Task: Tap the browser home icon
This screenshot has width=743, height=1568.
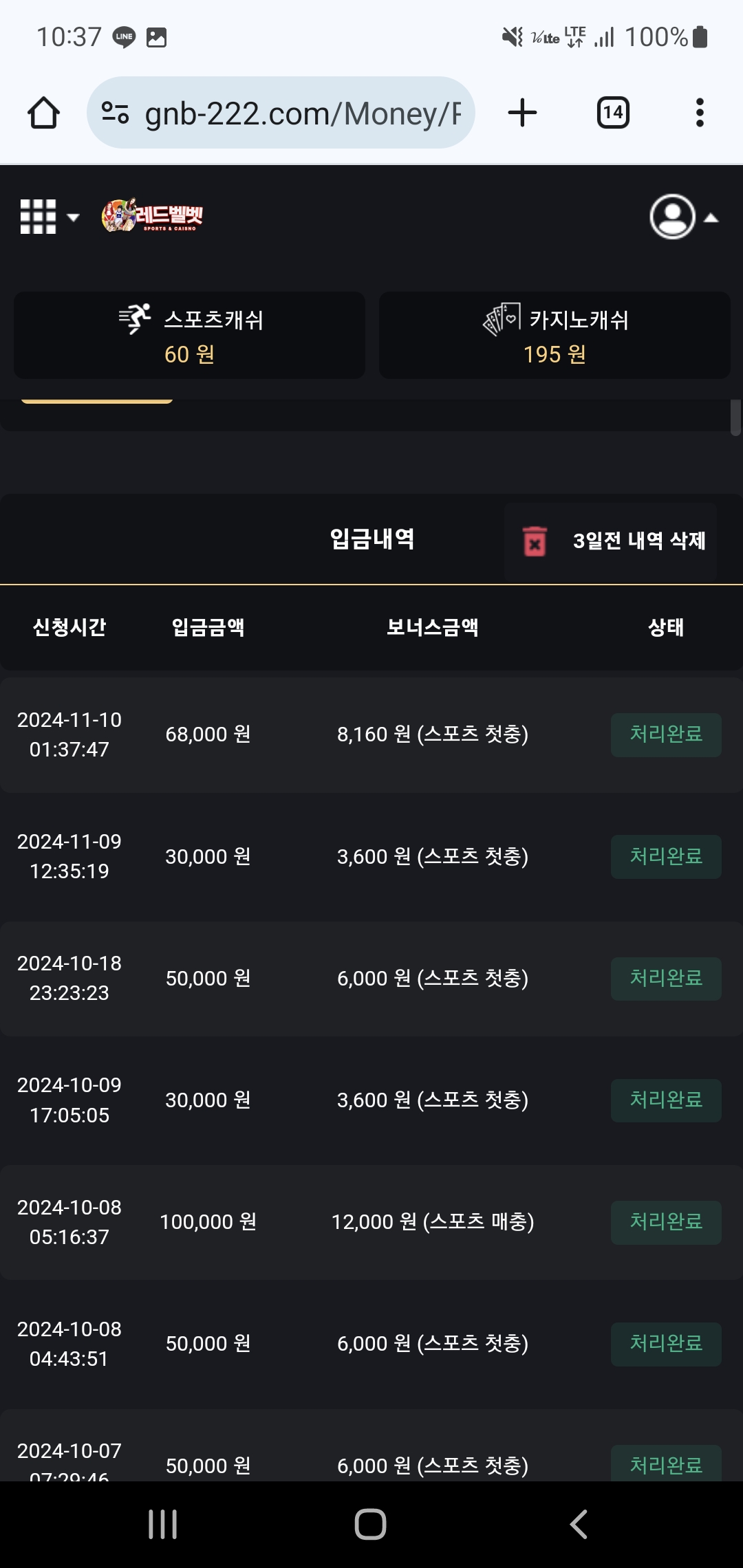Action: (43, 113)
